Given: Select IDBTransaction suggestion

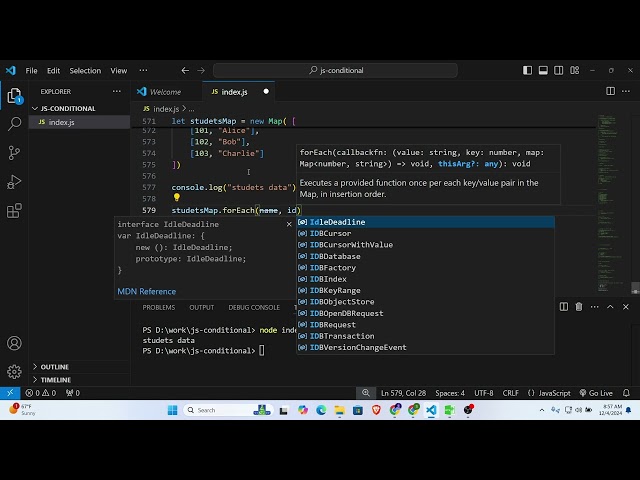Looking at the screenshot, I should point(425,336).
